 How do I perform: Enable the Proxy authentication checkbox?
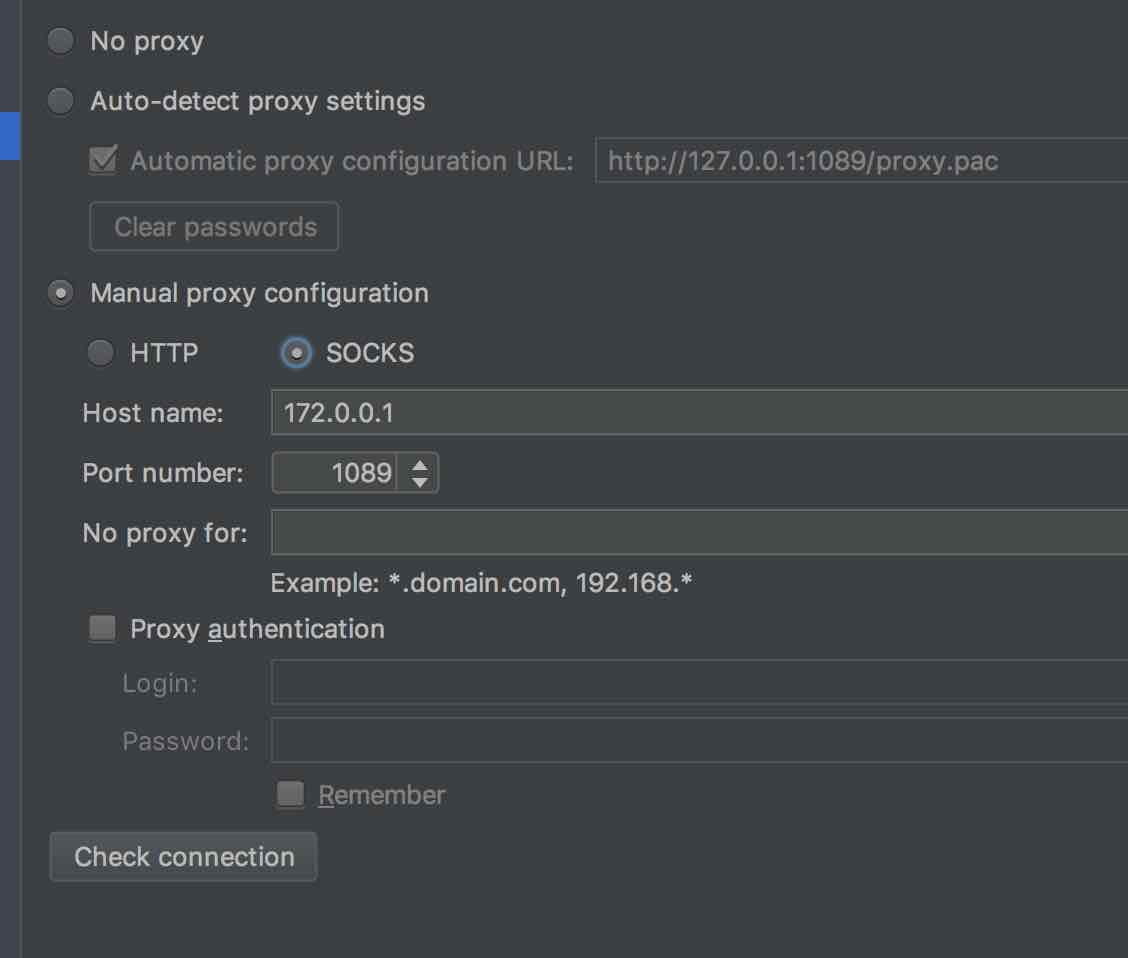tap(102, 629)
